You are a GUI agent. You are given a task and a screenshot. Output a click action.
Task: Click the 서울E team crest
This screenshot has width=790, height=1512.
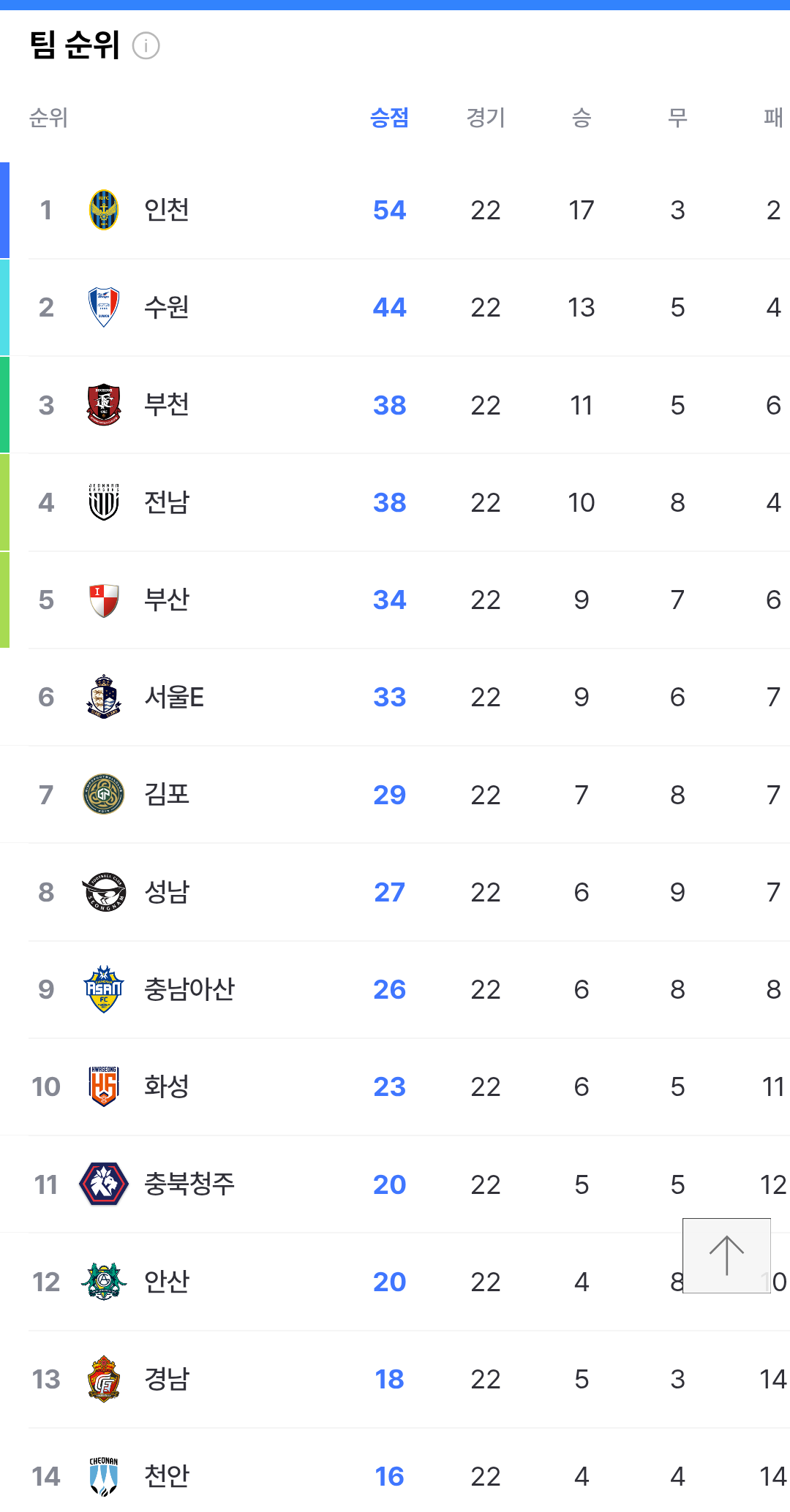pos(104,697)
